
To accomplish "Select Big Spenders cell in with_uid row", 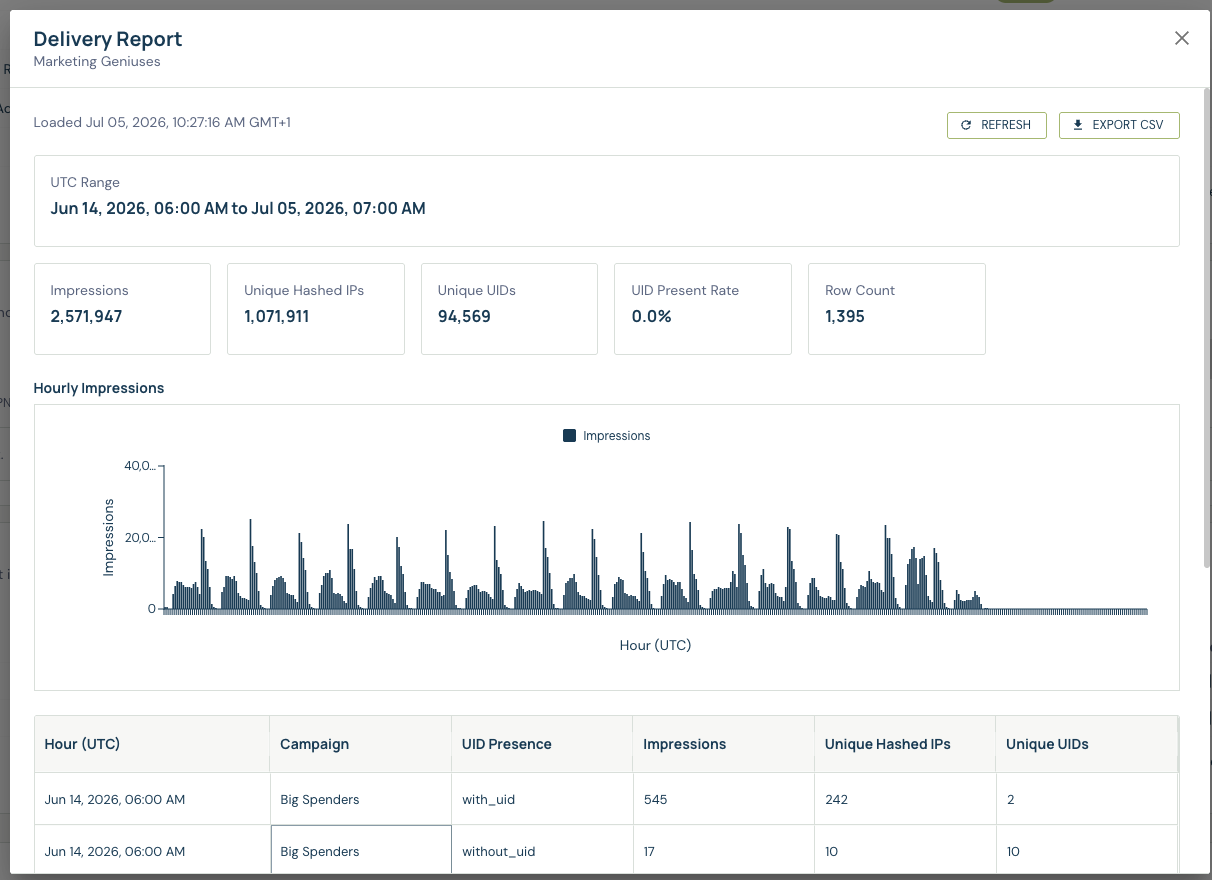I will click(360, 799).
